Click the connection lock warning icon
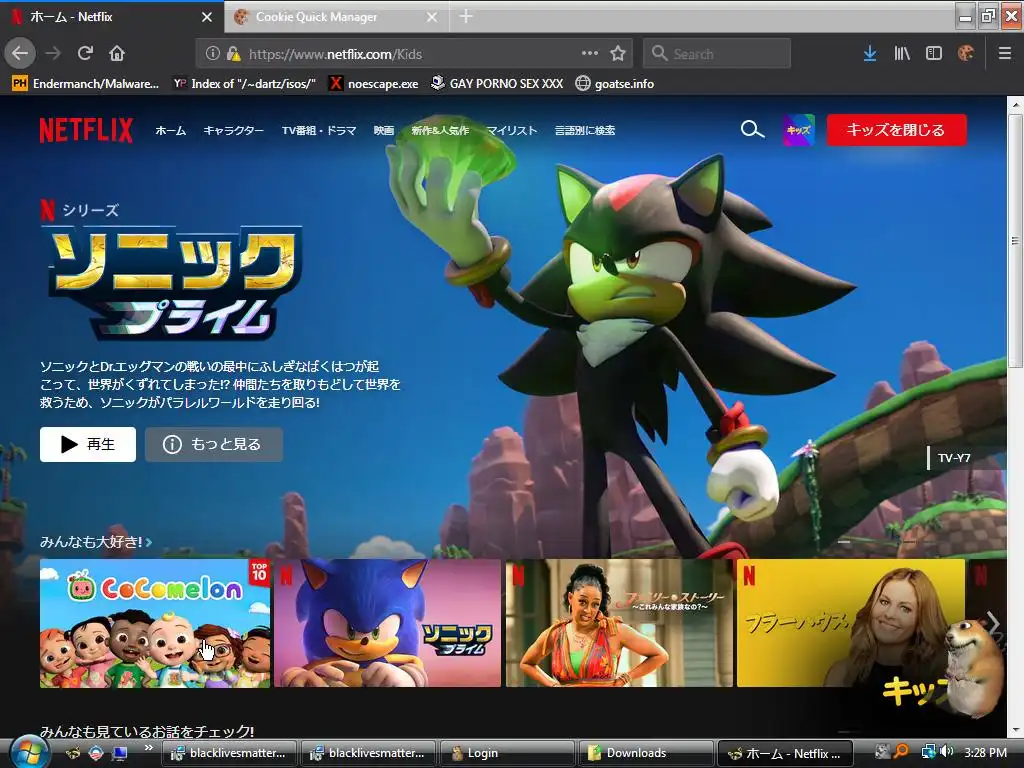1024x768 pixels. pos(233,54)
